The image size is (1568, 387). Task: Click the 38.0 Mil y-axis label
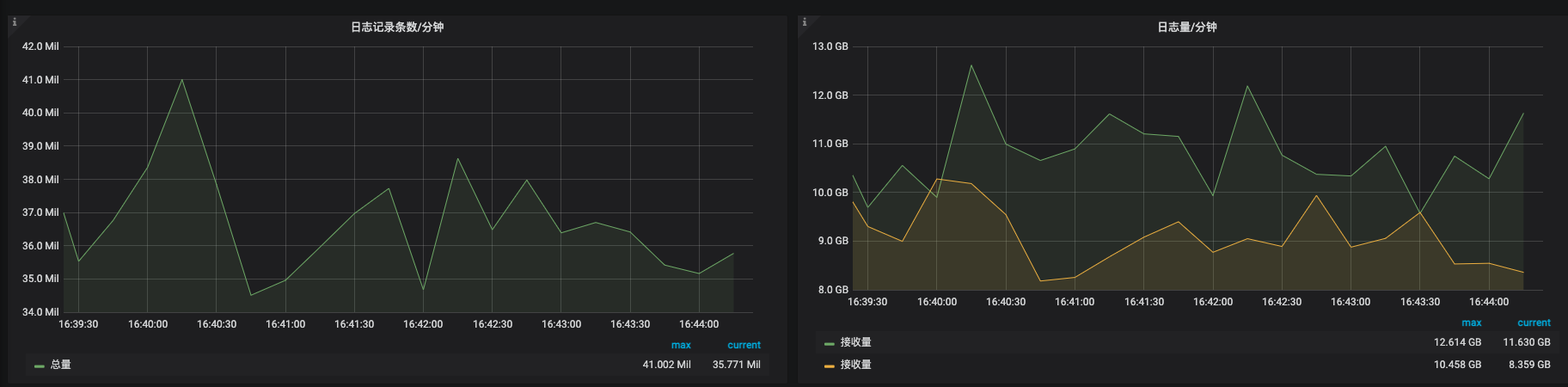click(x=40, y=180)
